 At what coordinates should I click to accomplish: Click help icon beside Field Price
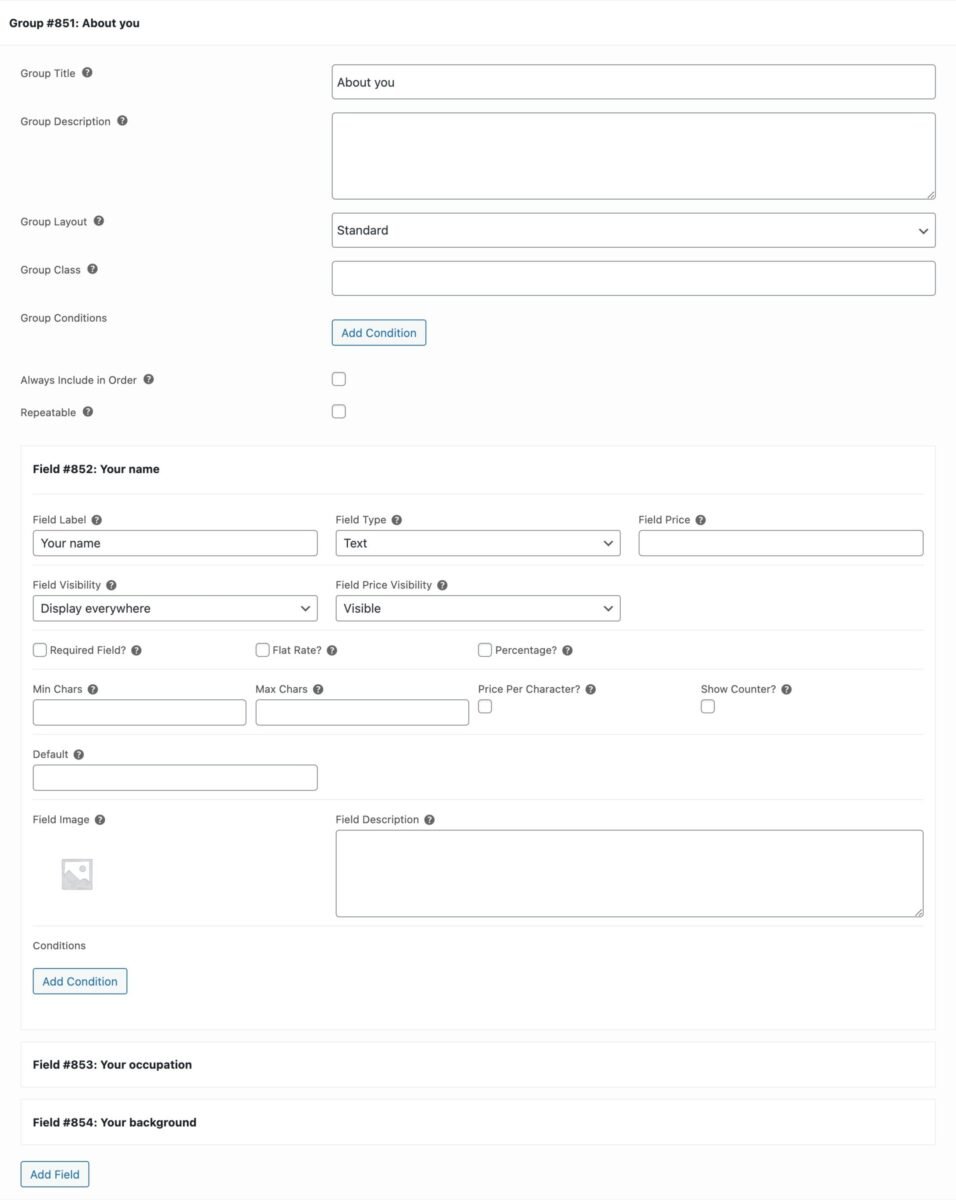coord(701,520)
